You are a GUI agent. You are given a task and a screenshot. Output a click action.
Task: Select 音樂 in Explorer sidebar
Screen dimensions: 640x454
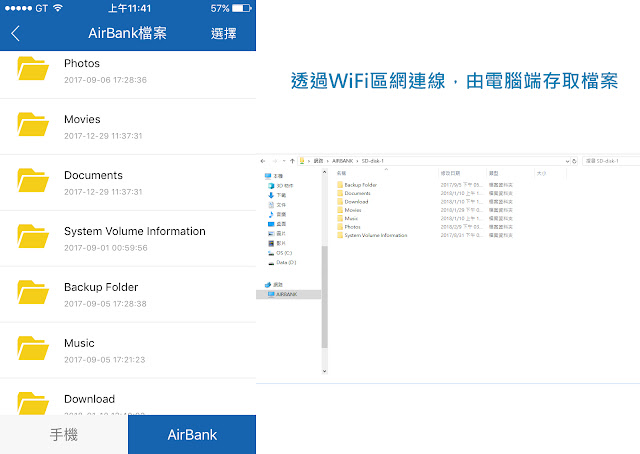point(277,214)
